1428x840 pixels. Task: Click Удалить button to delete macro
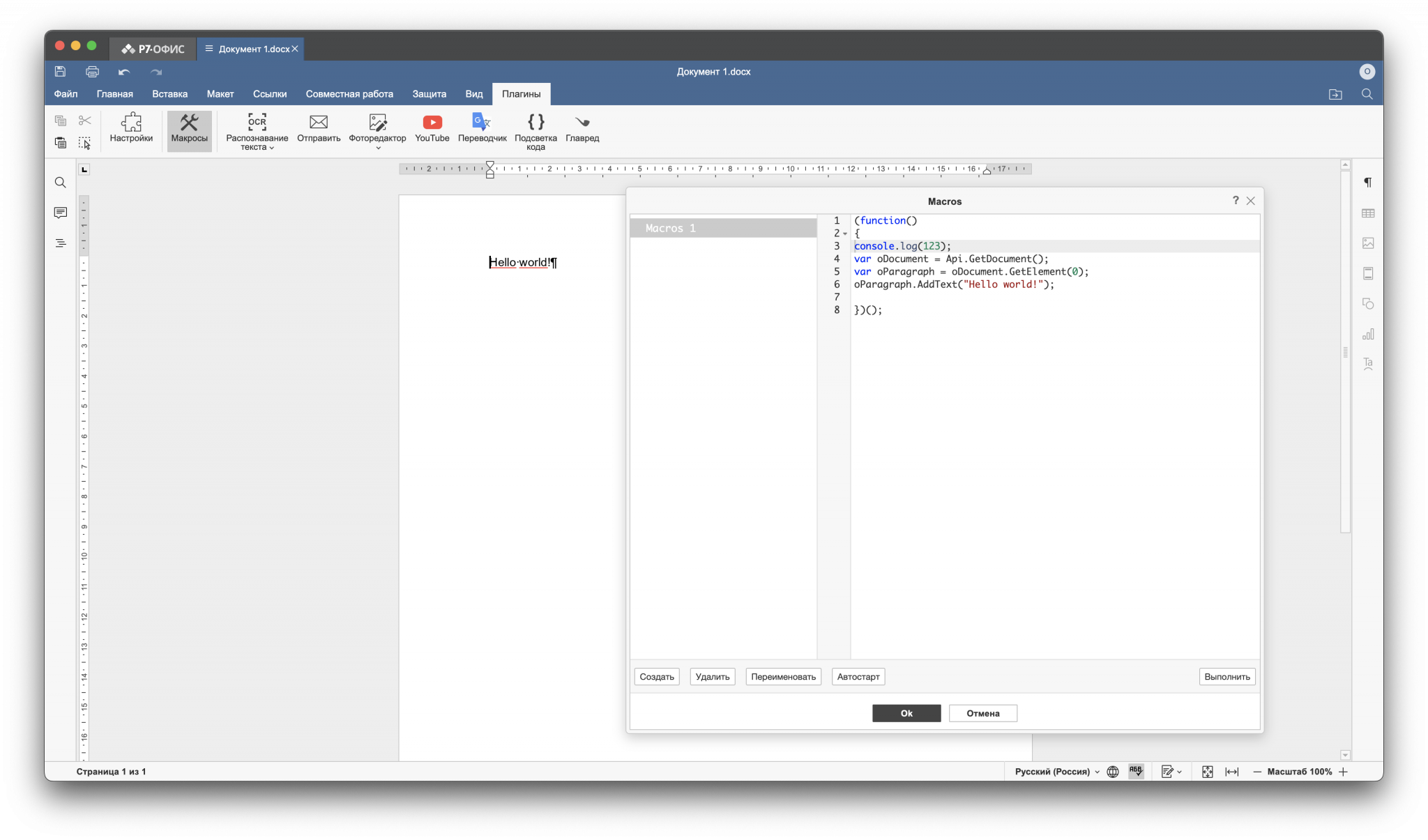coord(713,676)
